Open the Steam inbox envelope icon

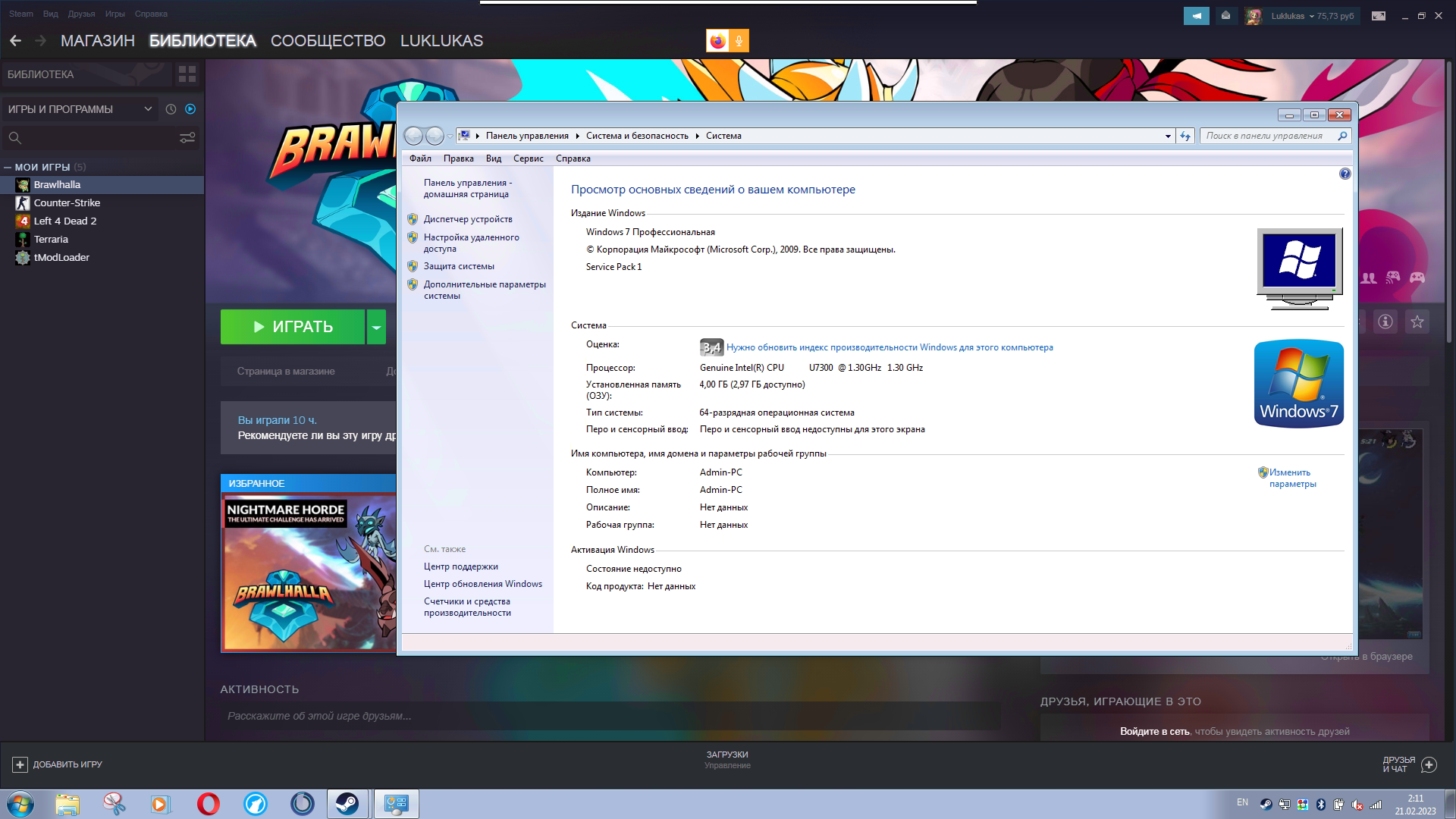[x=1225, y=16]
